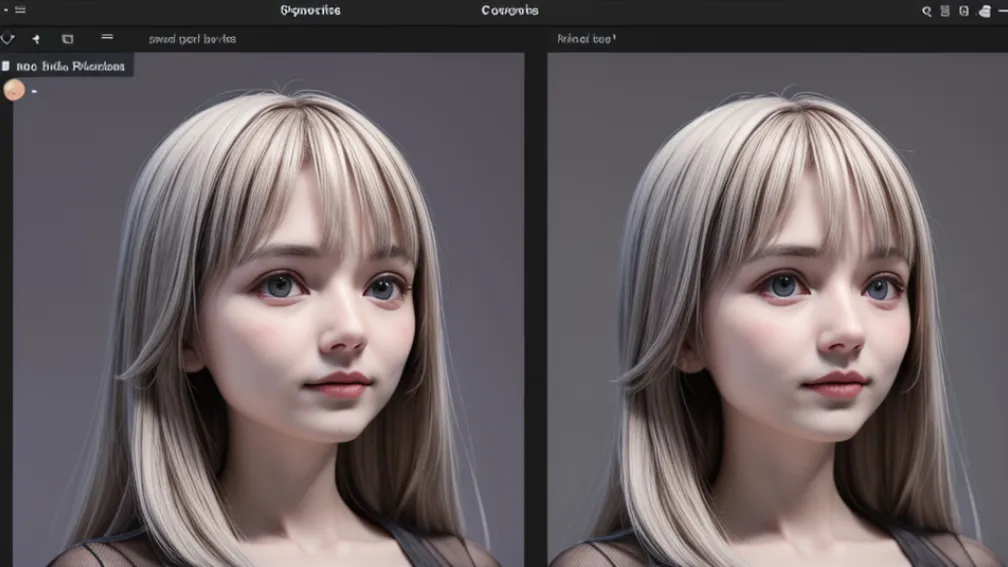Open the hamburger menu in the title bar
The width and height of the screenshot is (1008, 567).
click(20, 10)
